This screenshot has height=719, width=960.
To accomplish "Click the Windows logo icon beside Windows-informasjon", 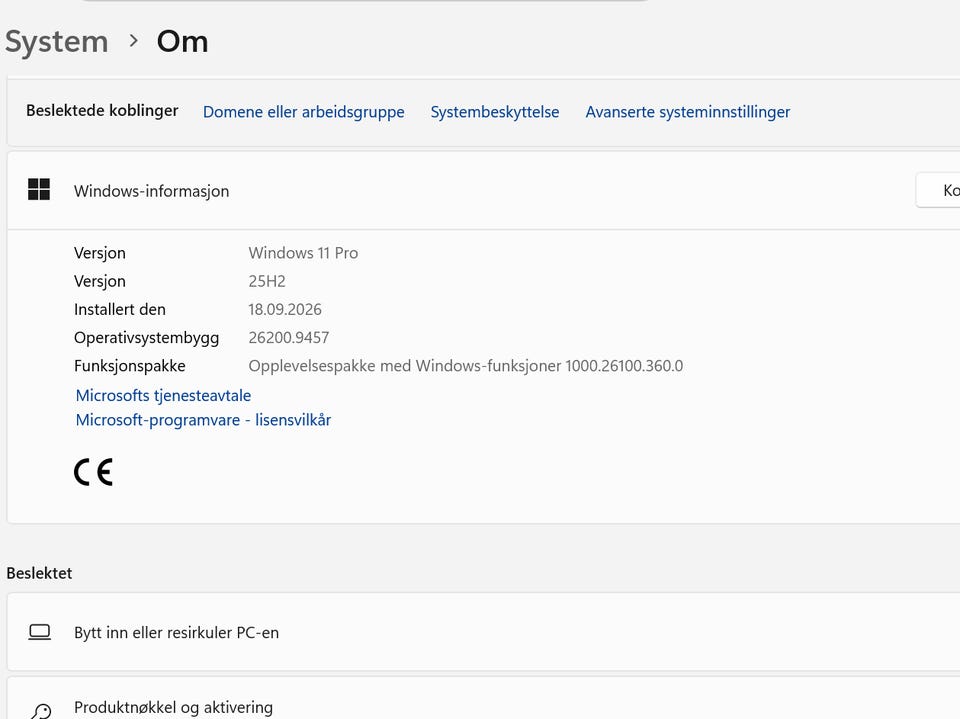I will (x=39, y=189).
